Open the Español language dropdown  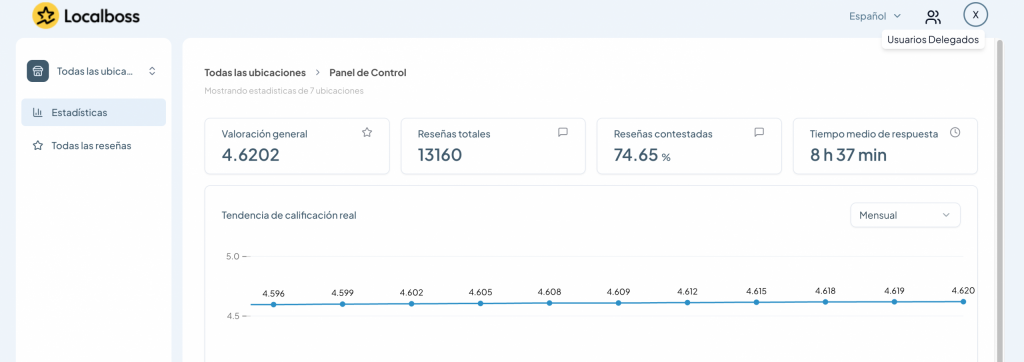875,16
